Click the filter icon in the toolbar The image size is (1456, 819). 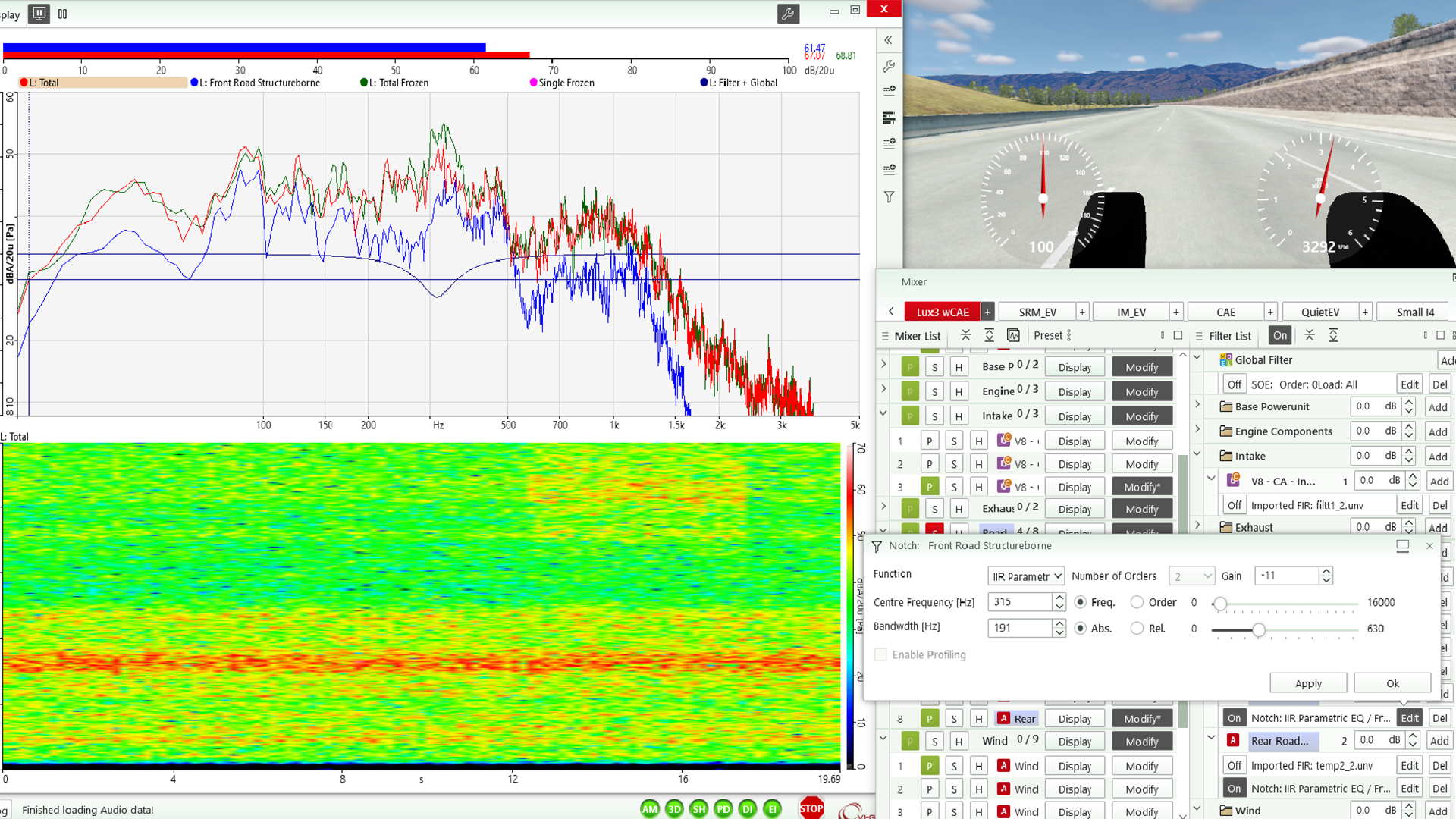889,198
